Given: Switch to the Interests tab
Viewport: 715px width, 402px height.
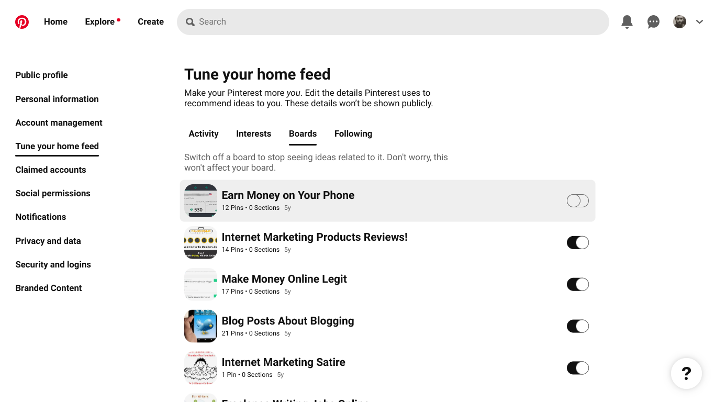Looking at the screenshot, I should point(254,134).
